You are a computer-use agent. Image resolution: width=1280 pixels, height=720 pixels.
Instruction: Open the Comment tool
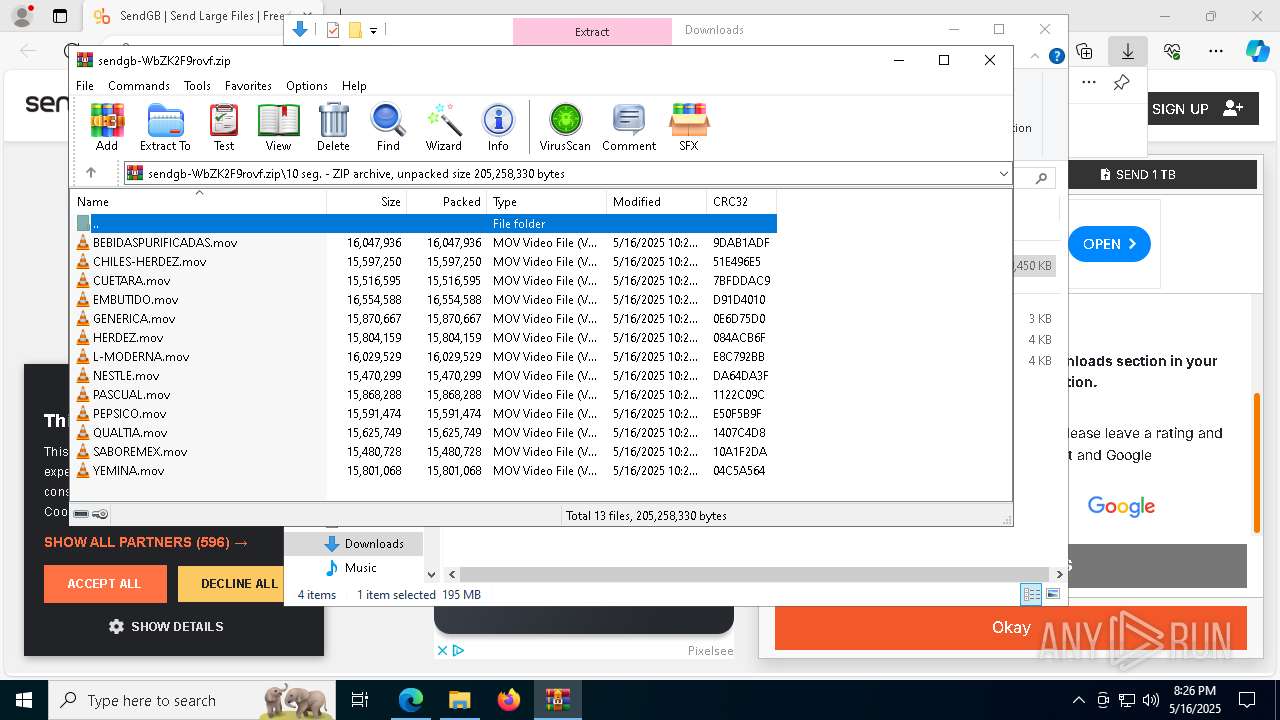pos(629,127)
